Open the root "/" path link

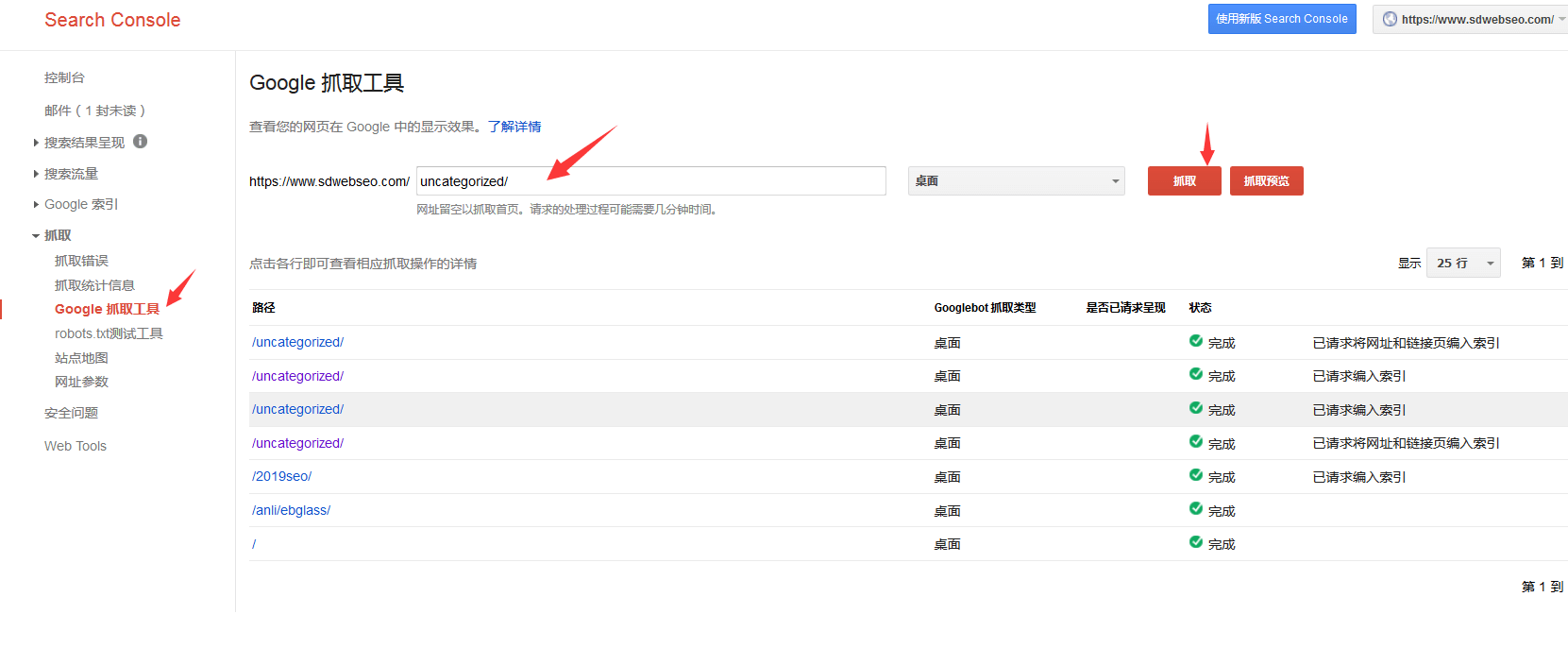point(254,544)
